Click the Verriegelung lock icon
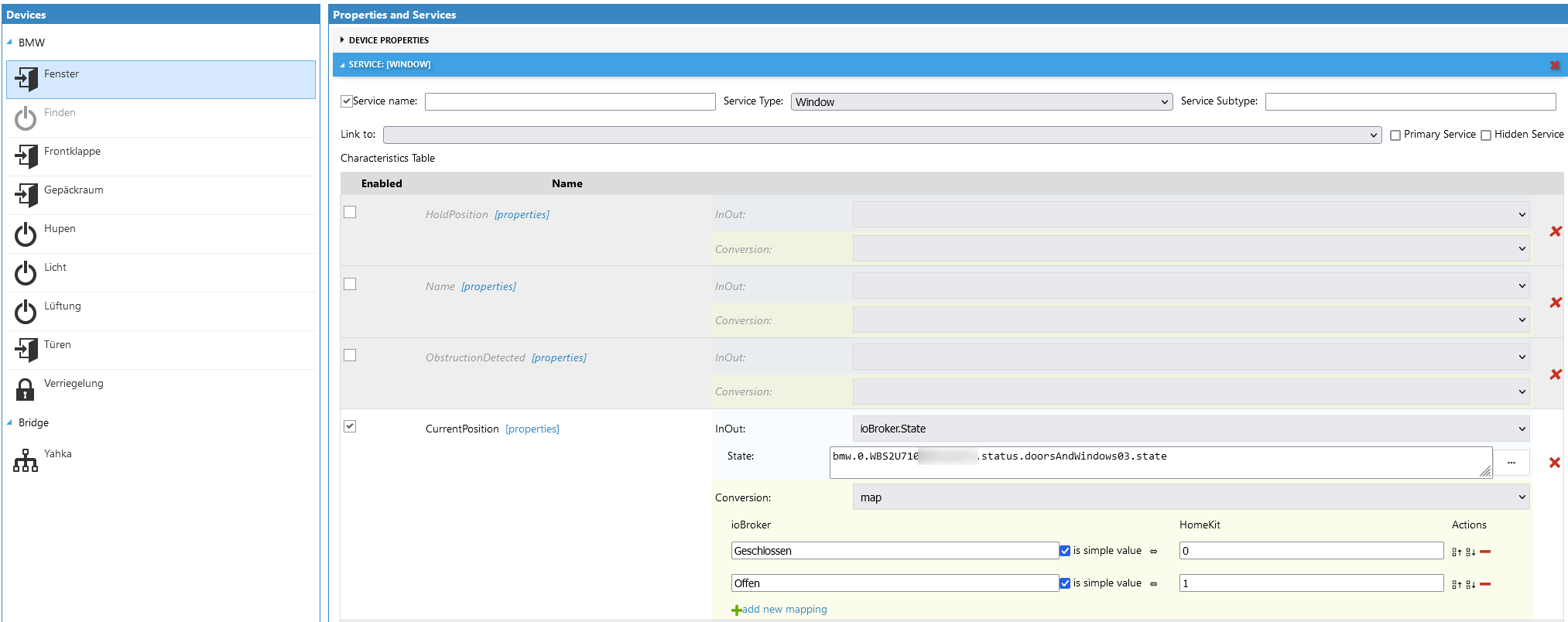1568x622 pixels. click(26, 388)
